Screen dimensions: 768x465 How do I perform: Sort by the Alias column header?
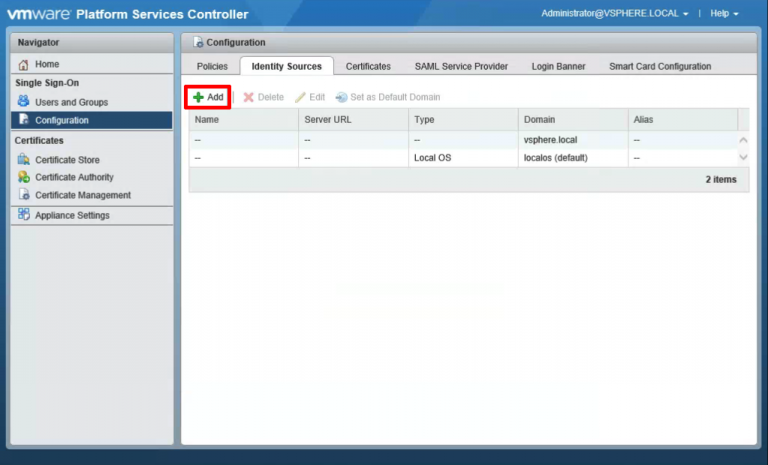click(x=683, y=120)
